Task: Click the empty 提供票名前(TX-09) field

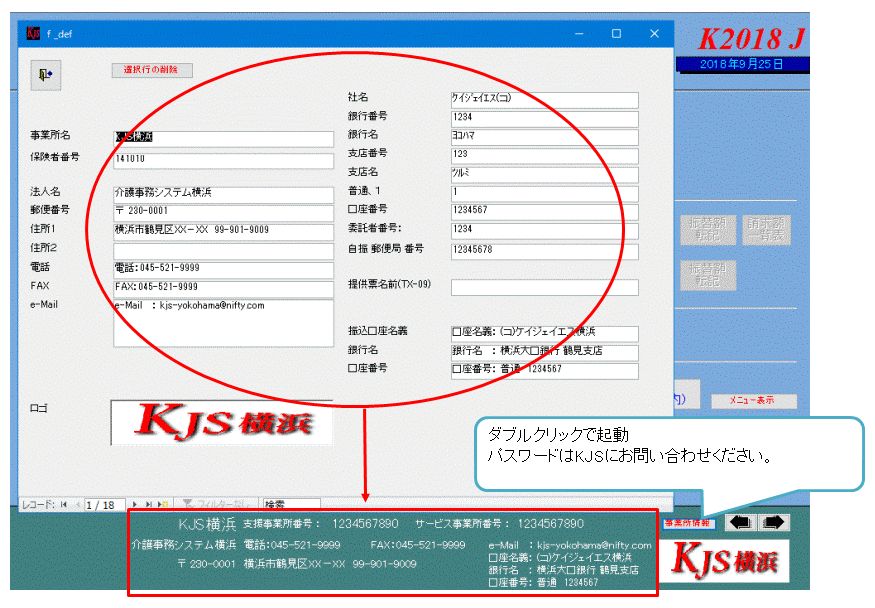Action: [543, 287]
